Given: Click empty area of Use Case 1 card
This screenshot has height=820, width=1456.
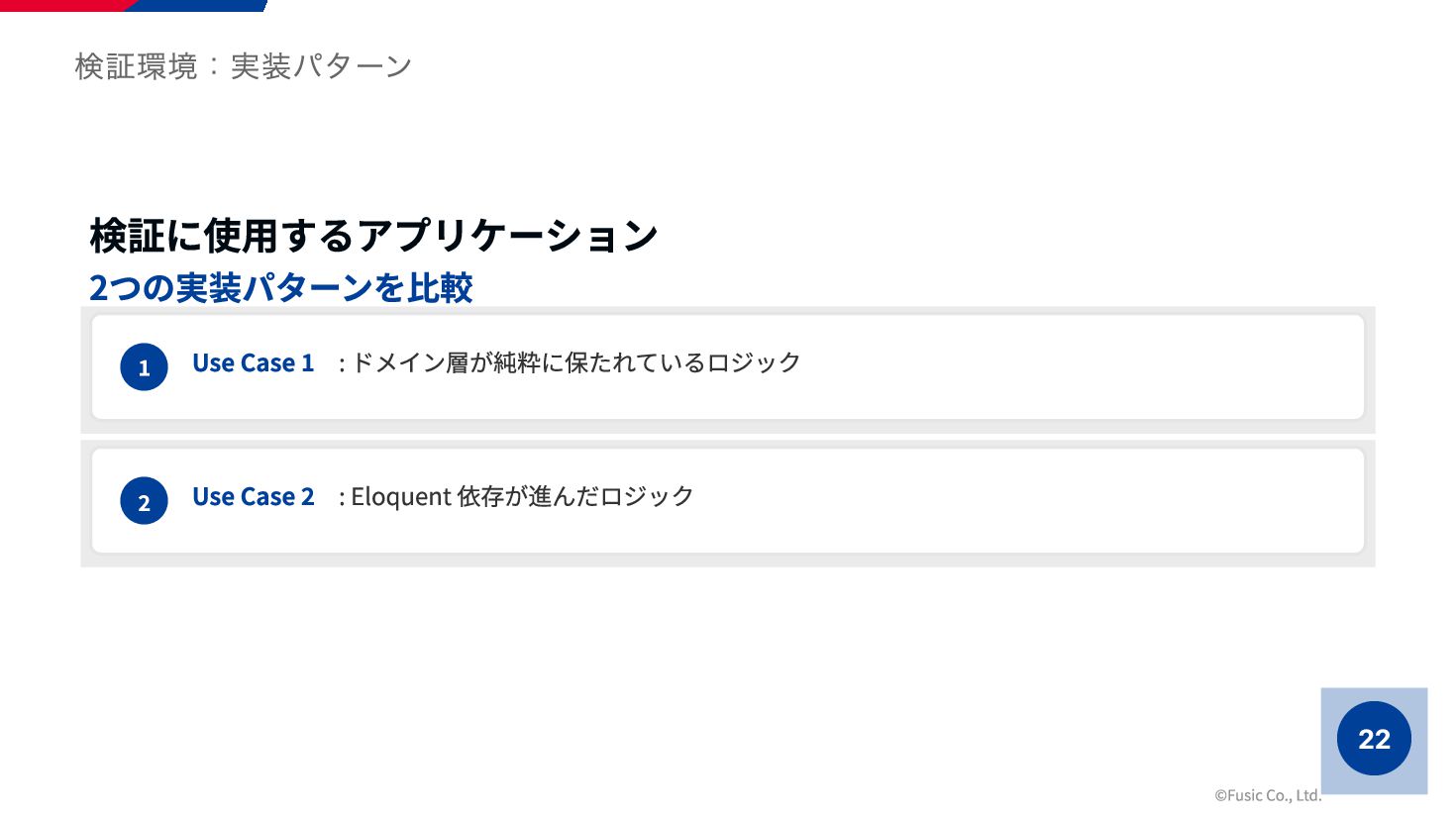Looking at the screenshot, I should 1080,367.
